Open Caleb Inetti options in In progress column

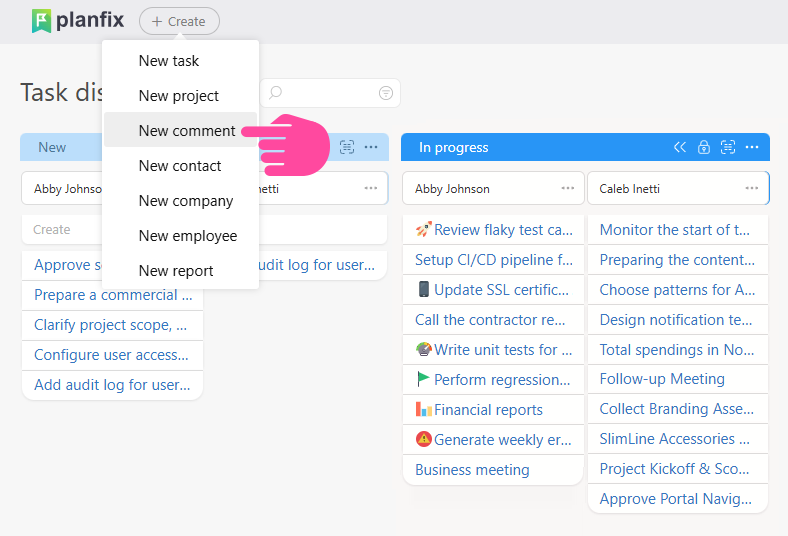[x=752, y=188]
